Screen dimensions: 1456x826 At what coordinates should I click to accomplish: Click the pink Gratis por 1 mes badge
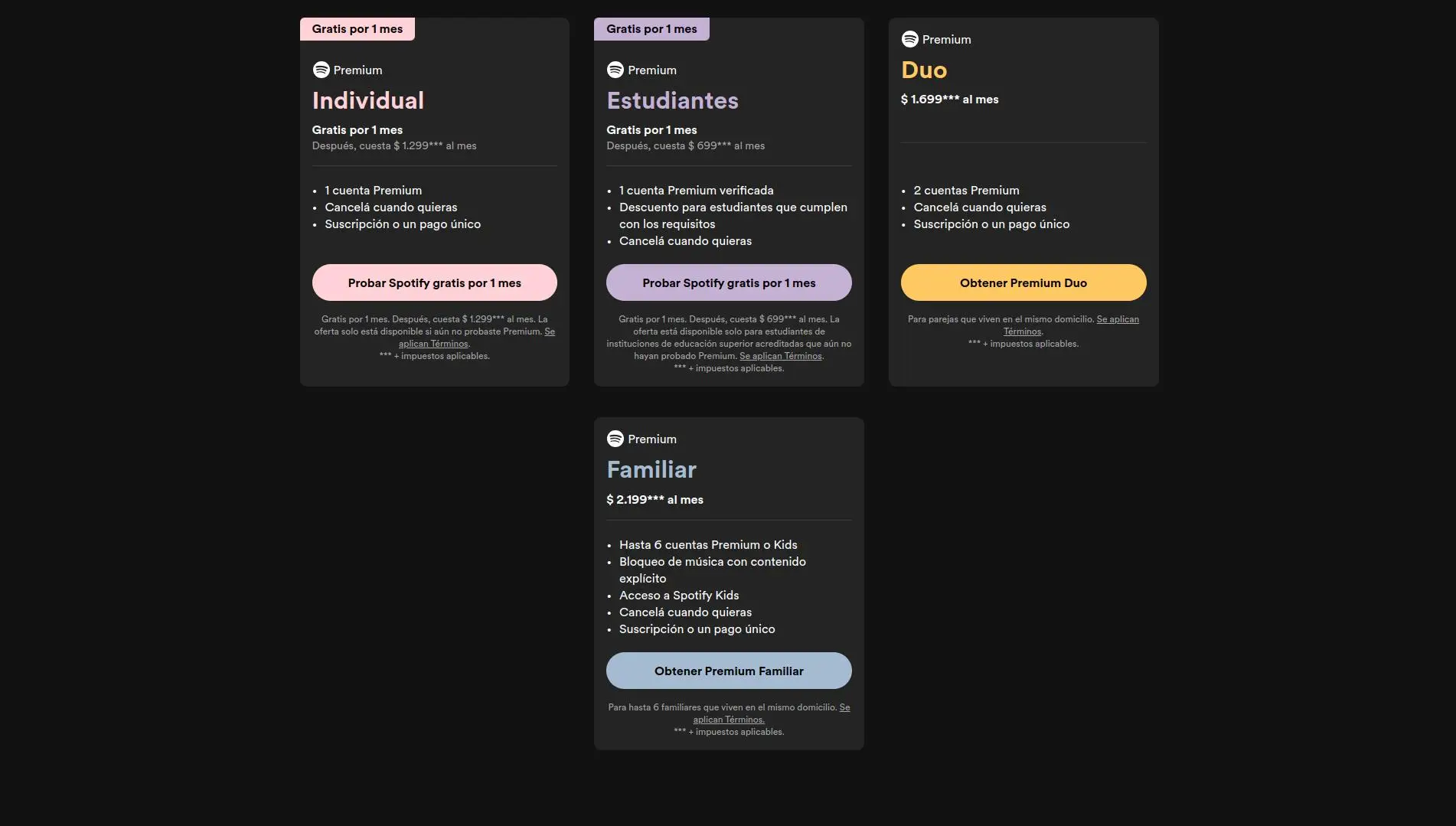pos(357,29)
